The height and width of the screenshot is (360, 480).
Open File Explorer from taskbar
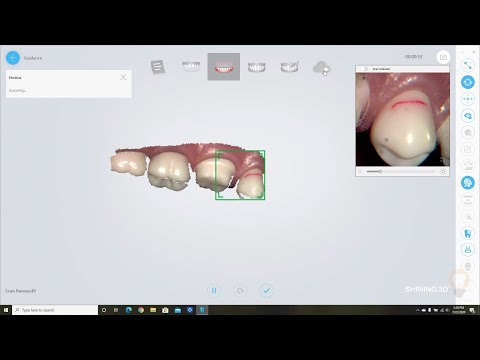coord(153,310)
